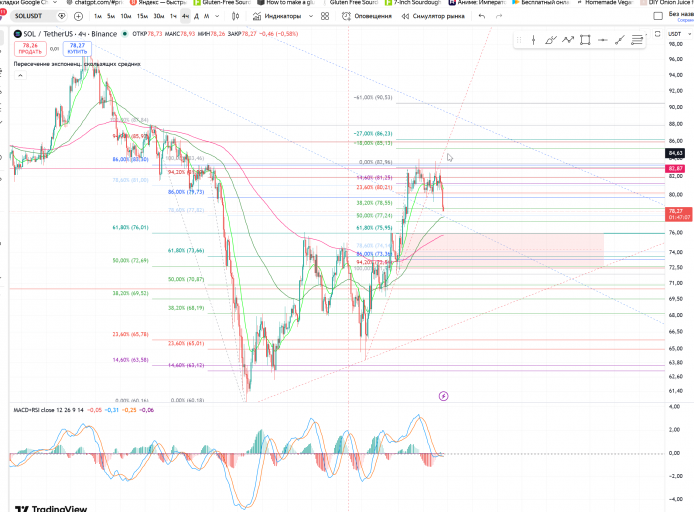Image resolution: width=694 pixels, height=512 pixels.
Task: Open the candlestick chart type selector
Action: click(236, 16)
